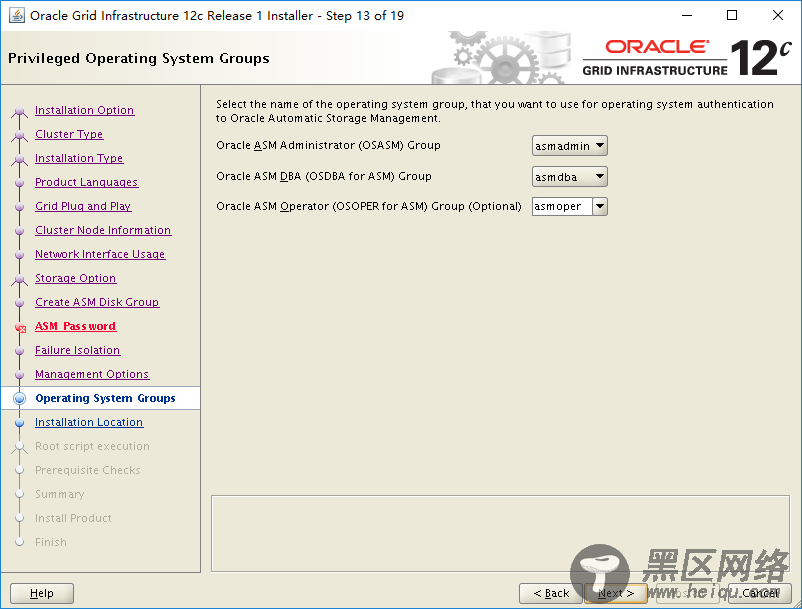Go to the Installation Location step
The width and height of the screenshot is (802, 609).
[x=89, y=423]
